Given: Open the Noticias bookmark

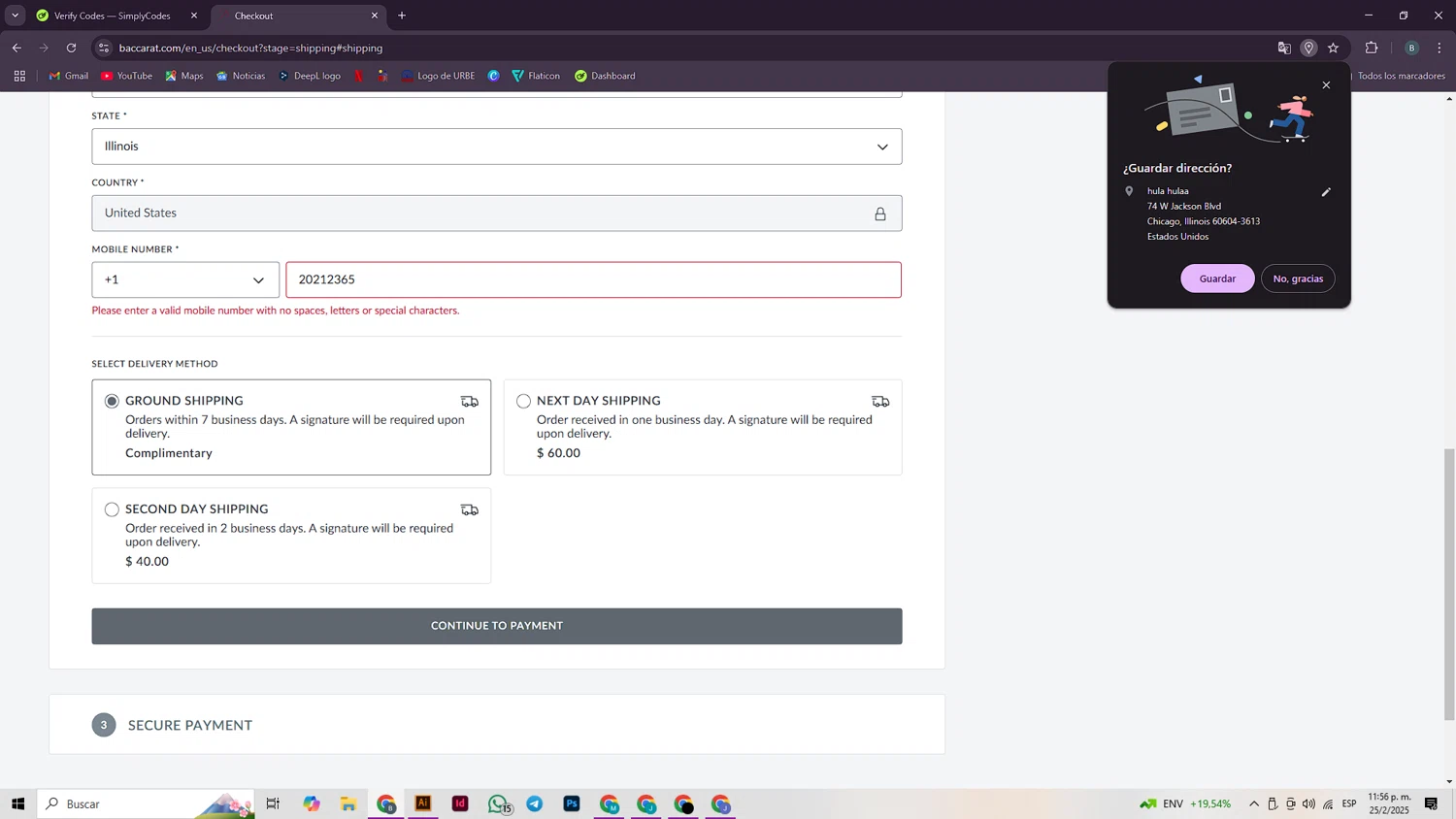Looking at the screenshot, I should coord(241,76).
